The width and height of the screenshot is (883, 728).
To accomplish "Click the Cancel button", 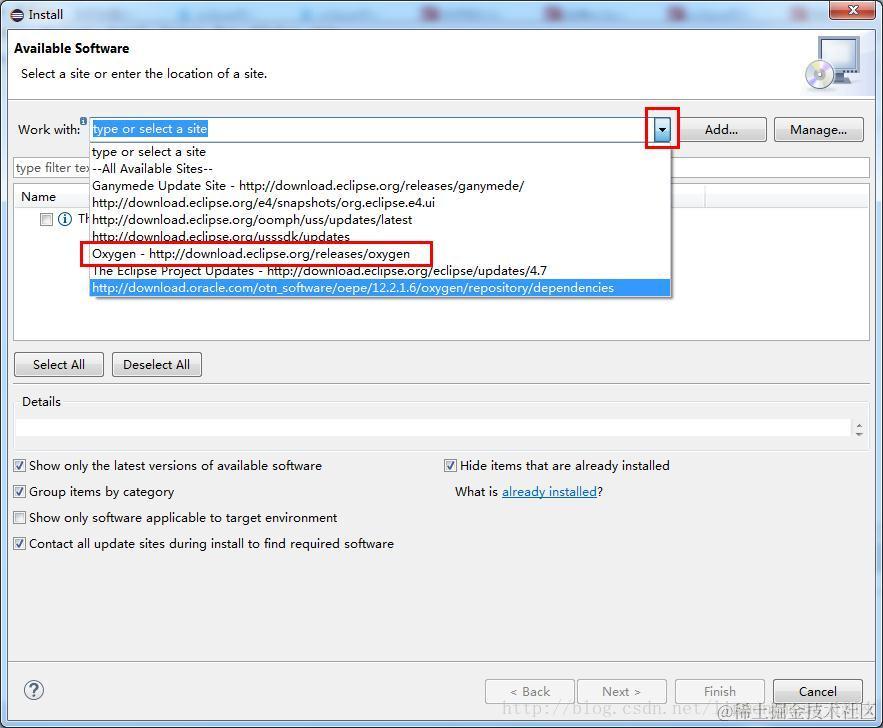I will pyautogui.click(x=818, y=691).
